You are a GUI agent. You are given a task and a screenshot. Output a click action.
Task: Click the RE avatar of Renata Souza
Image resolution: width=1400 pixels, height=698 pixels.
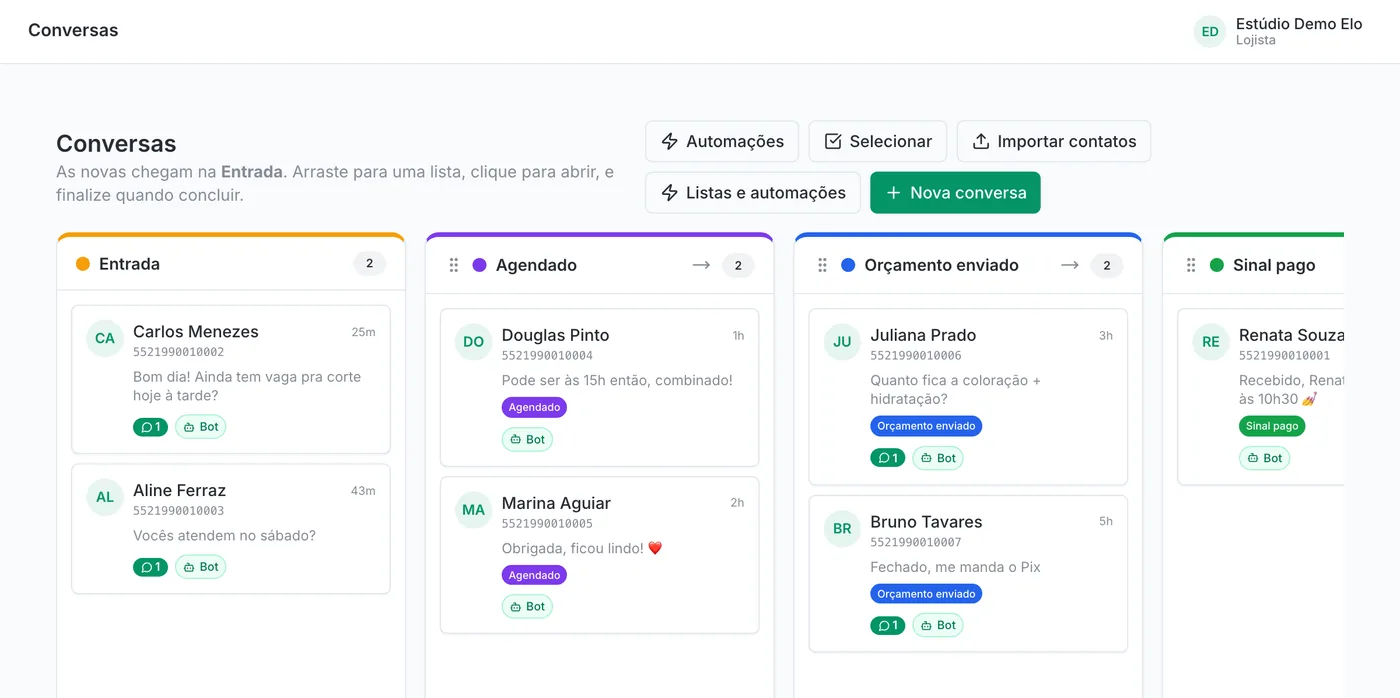[1211, 341]
